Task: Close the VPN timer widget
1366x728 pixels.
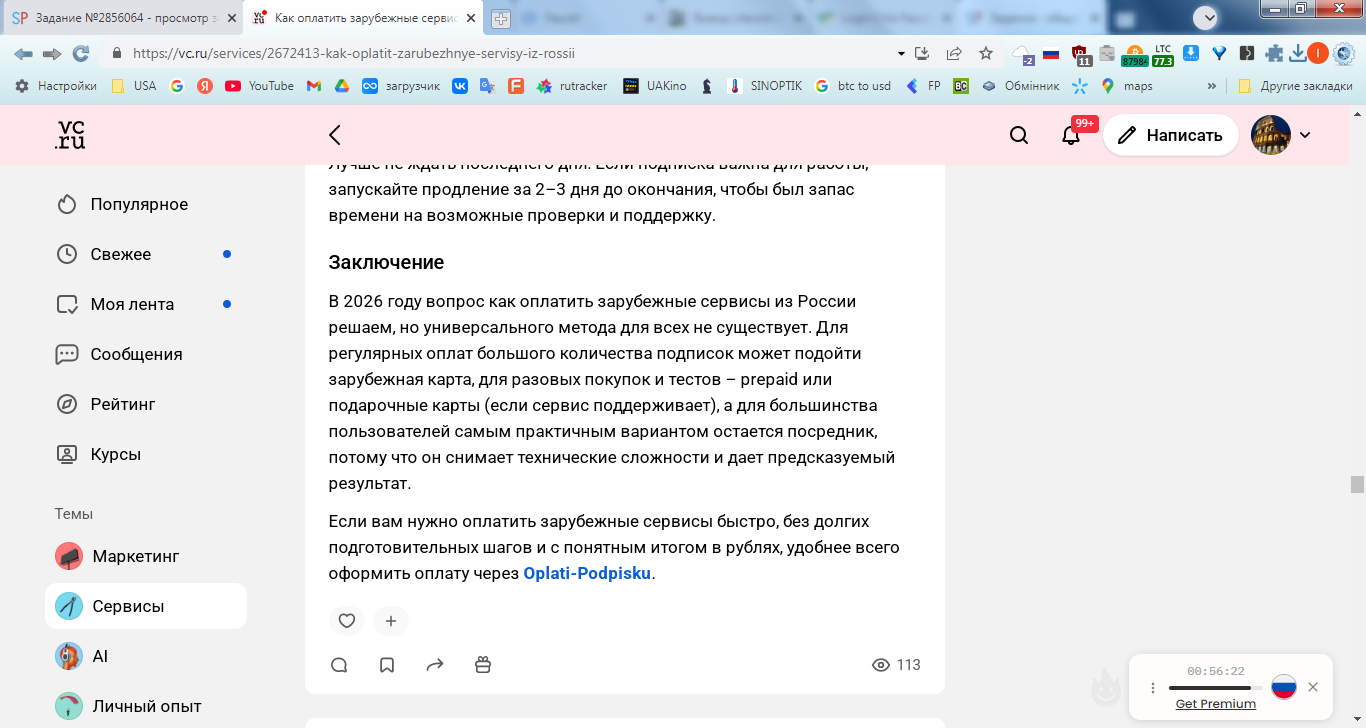Action: (1313, 687)
